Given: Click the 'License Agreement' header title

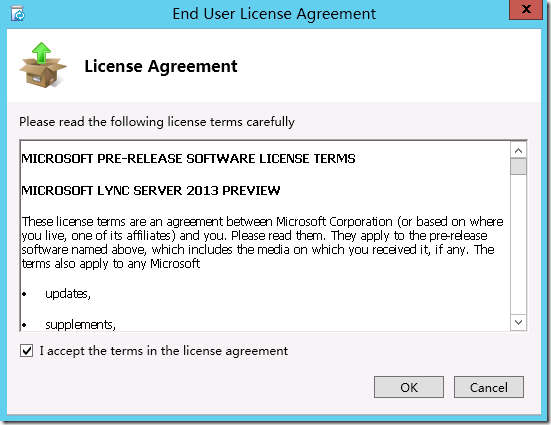Looking at the screenshot, I should click(161, 66).
